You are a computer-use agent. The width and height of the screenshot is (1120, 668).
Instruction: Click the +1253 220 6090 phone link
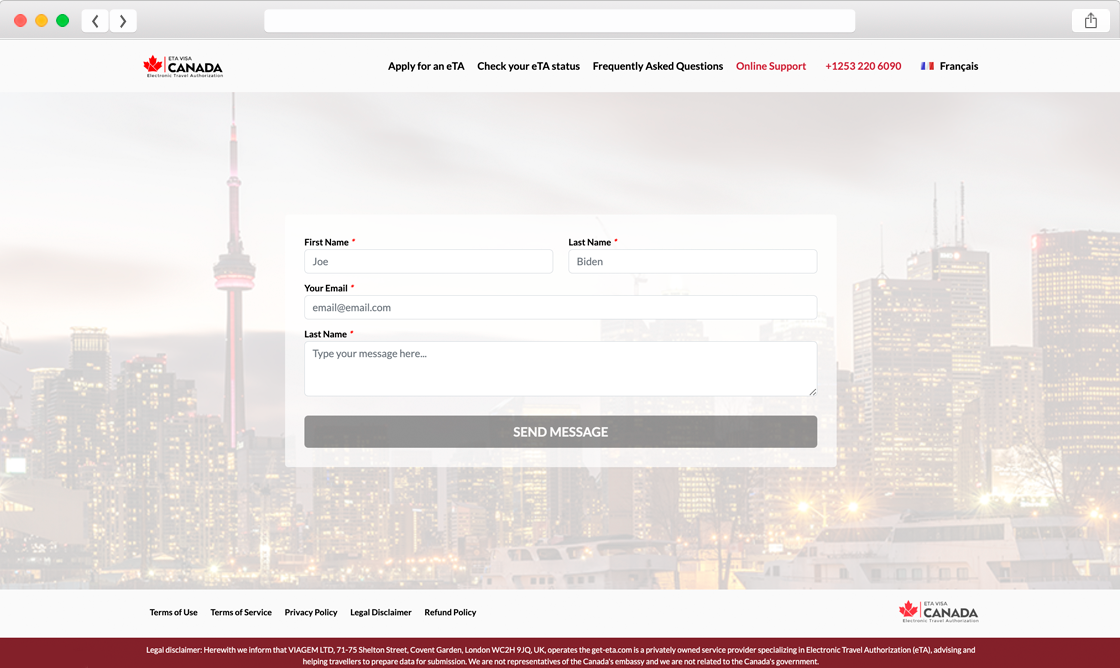tap(863, 66)
